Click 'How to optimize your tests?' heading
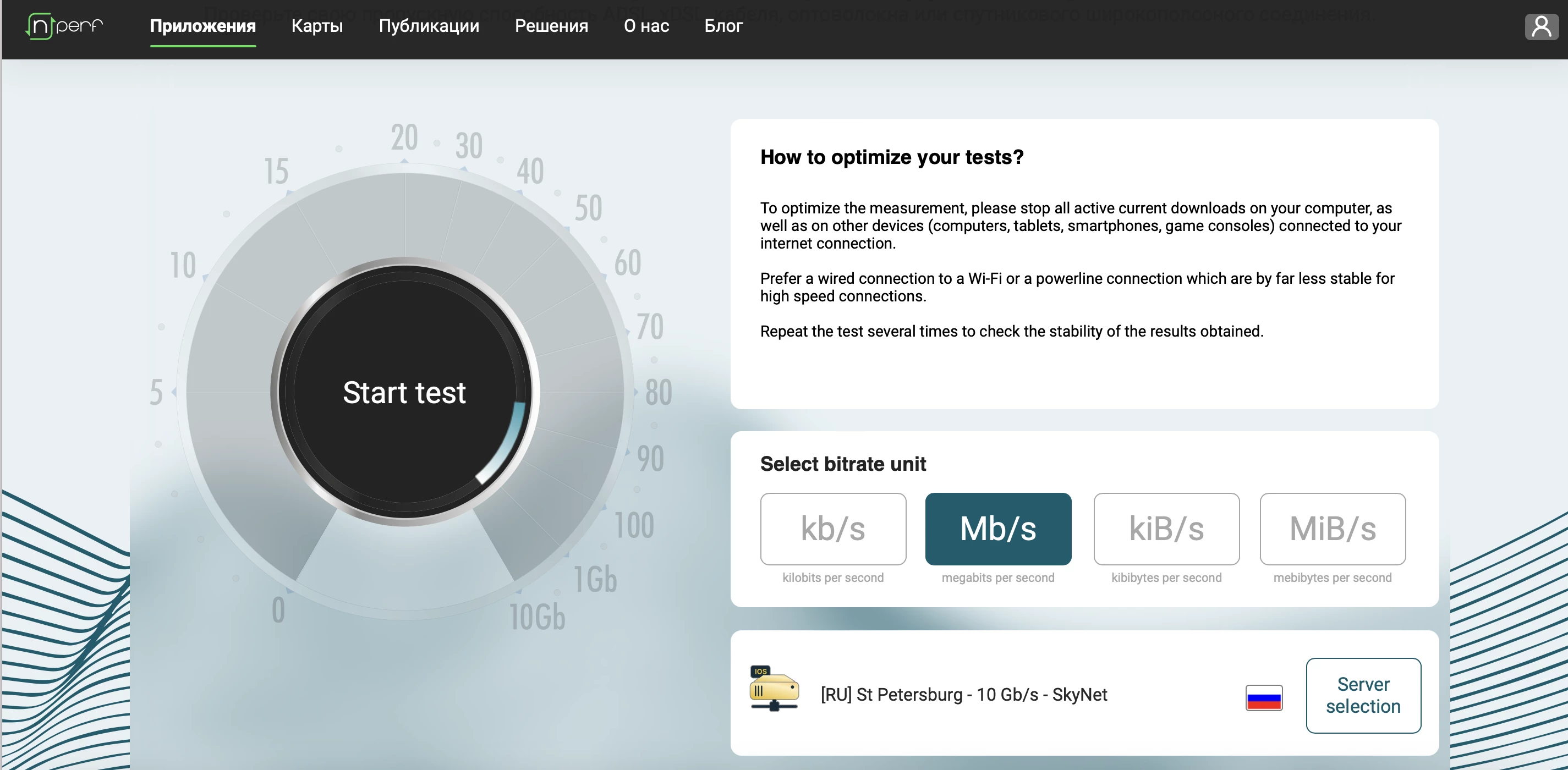The height and width of the screenshot is (770, 1568). pyautogui.click(x=892, y=157)
